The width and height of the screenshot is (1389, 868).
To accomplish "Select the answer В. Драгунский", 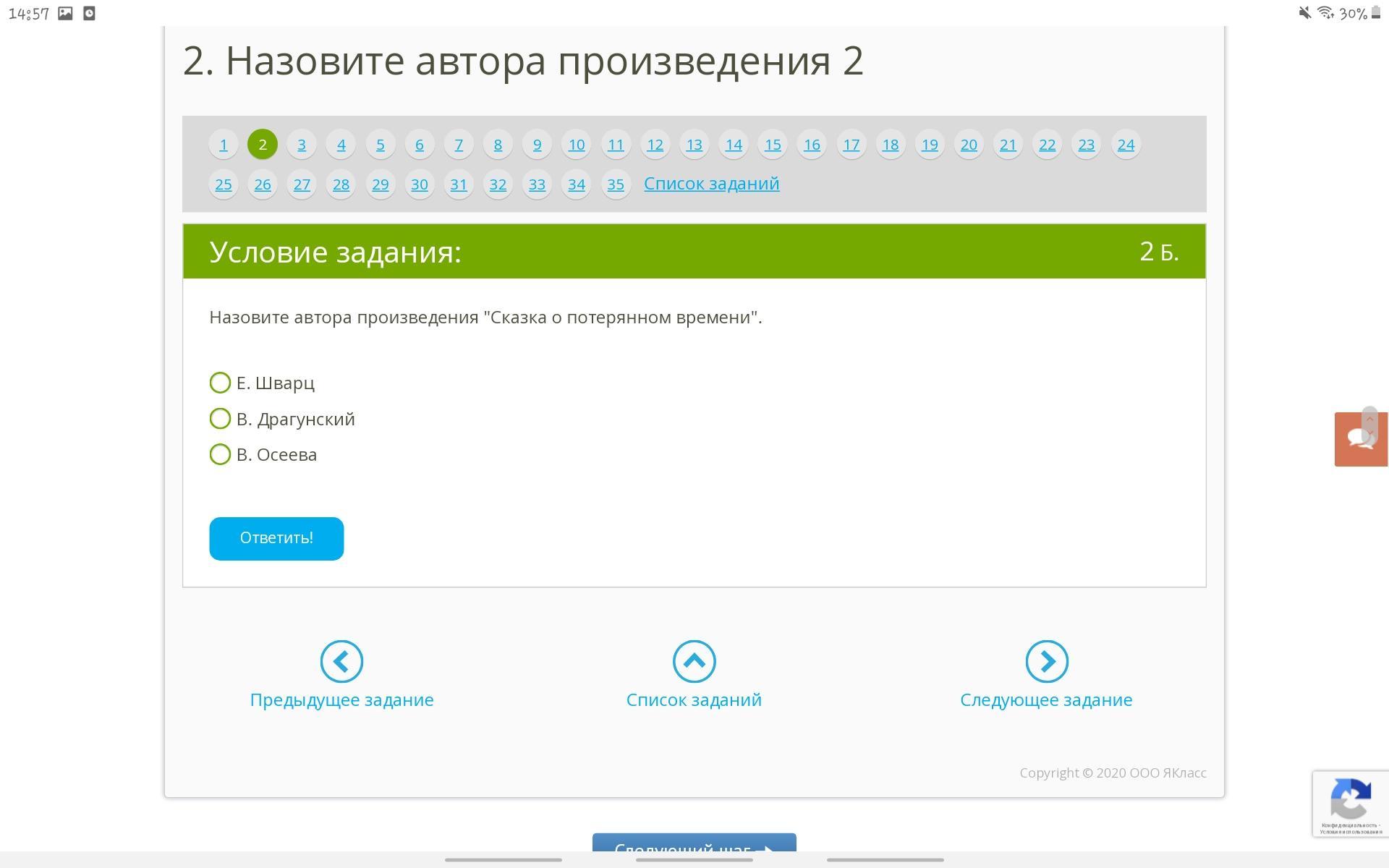I will (220, 419).
